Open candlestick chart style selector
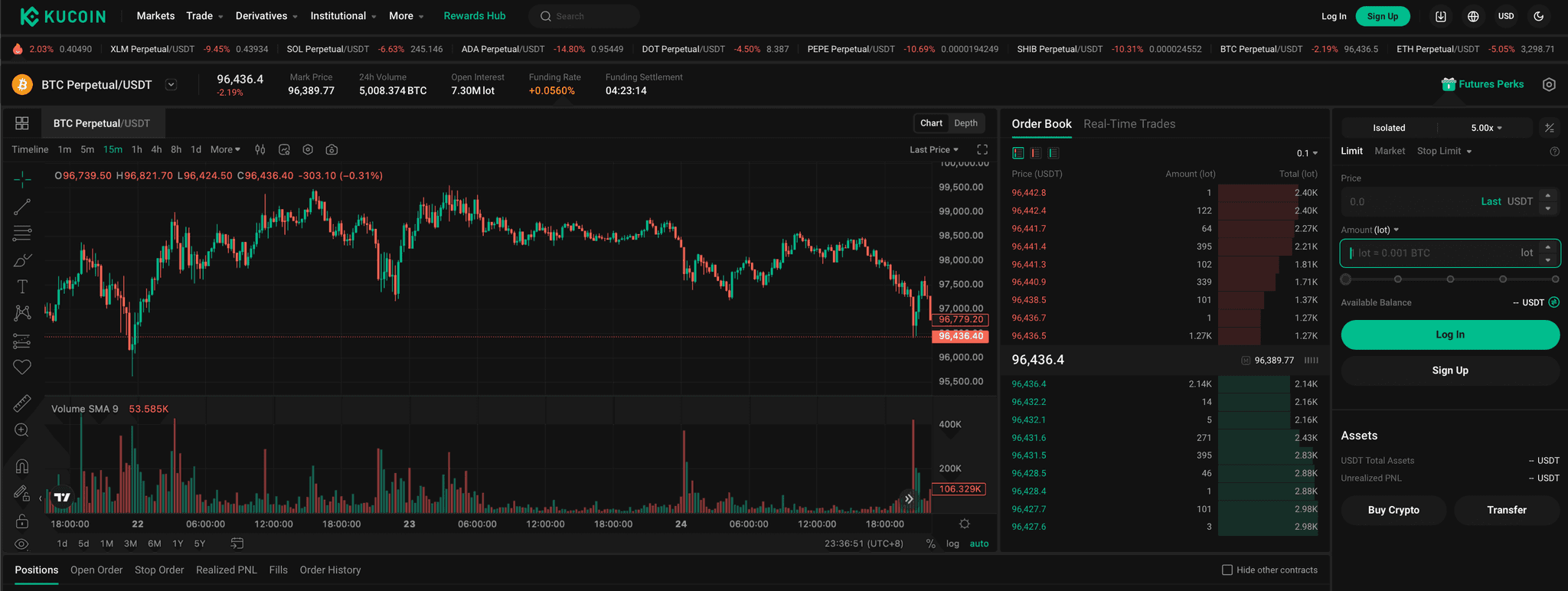 pyautogui.click(x=260, y=150)
